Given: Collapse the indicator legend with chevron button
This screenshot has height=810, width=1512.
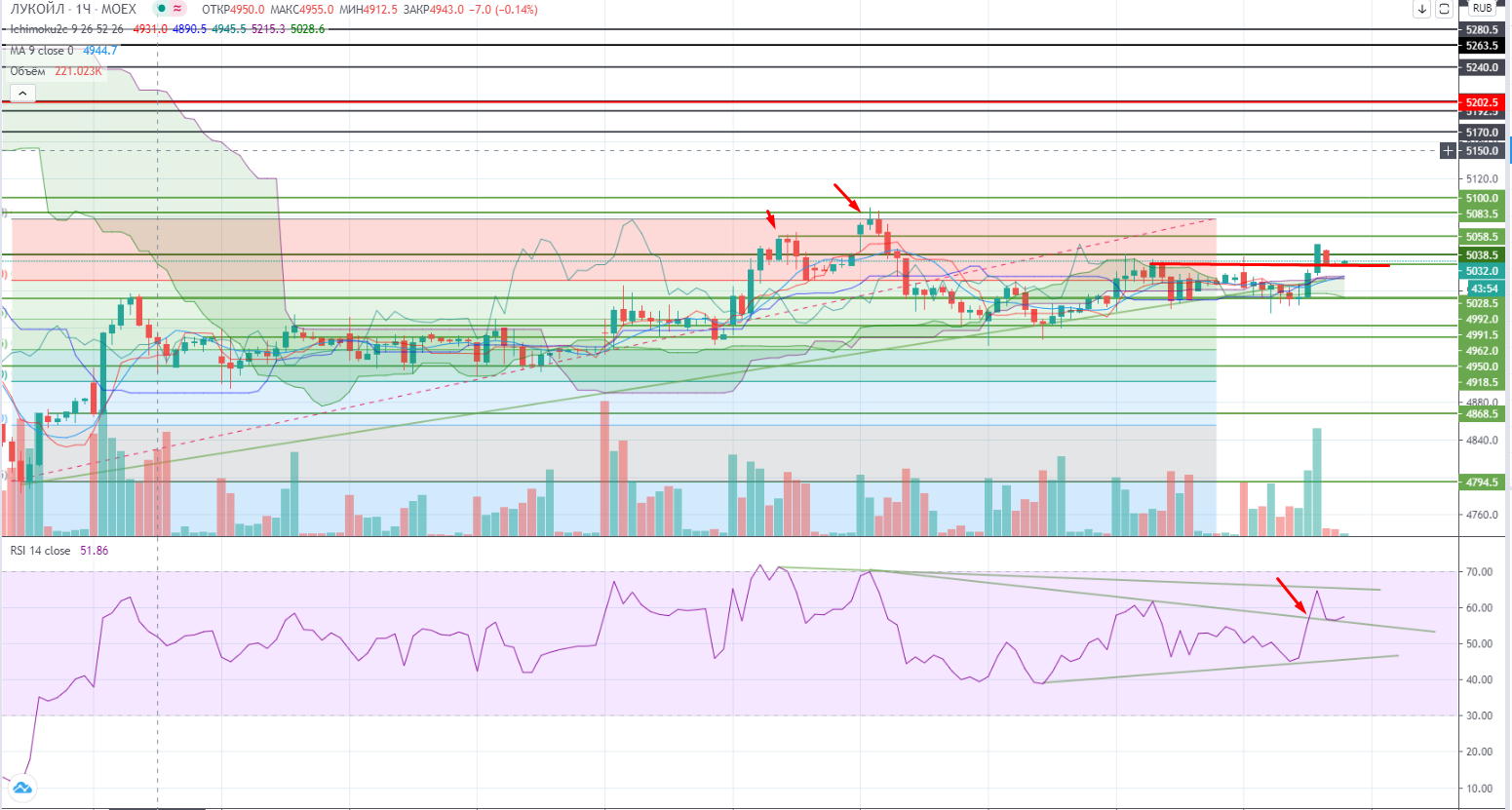Looking at the screenshot, I should [21, 94].
